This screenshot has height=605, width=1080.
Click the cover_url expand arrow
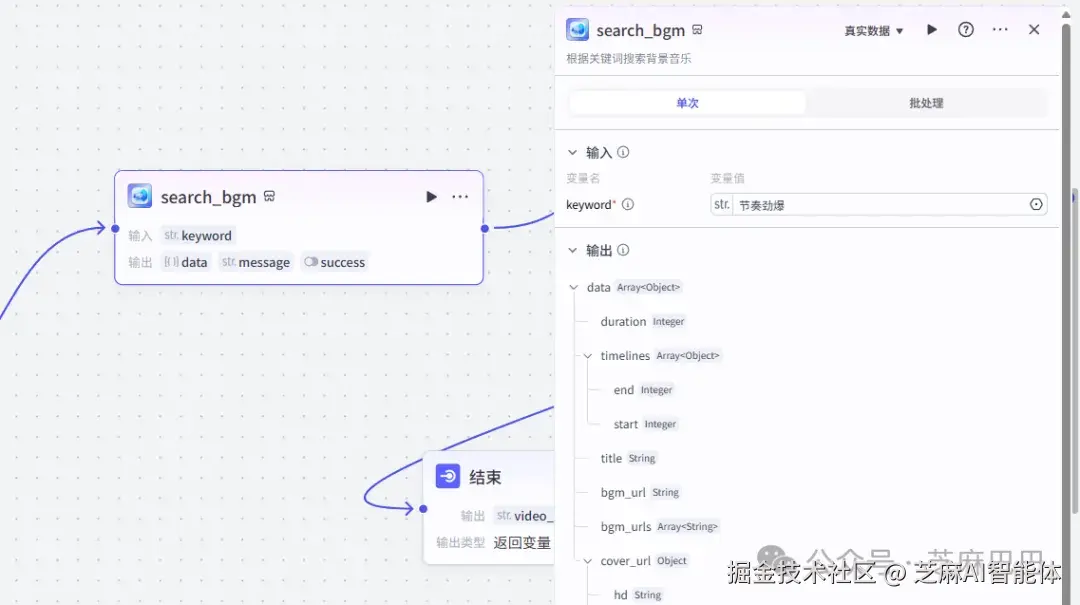point(586,561)
